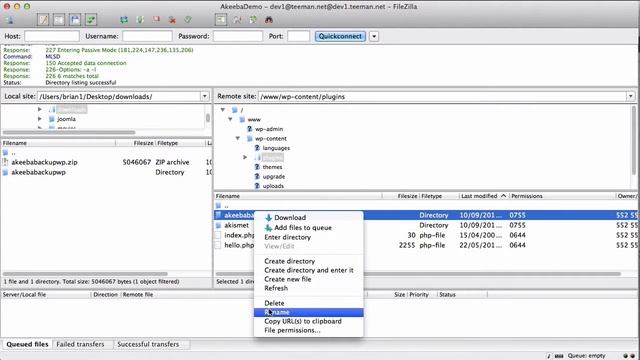Cancel the current operation icon

tap(156, 20)
